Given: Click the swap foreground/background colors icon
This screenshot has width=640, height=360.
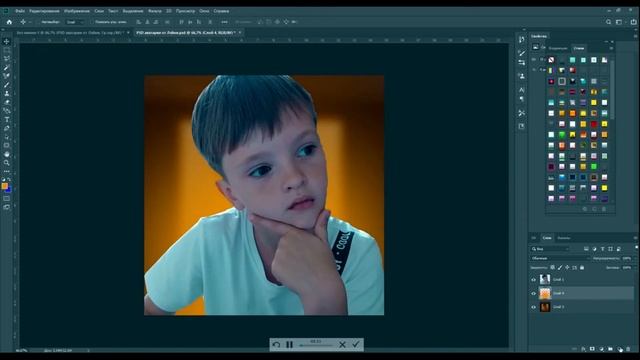Looking at the screenshot, I should [x=9, y=179].
